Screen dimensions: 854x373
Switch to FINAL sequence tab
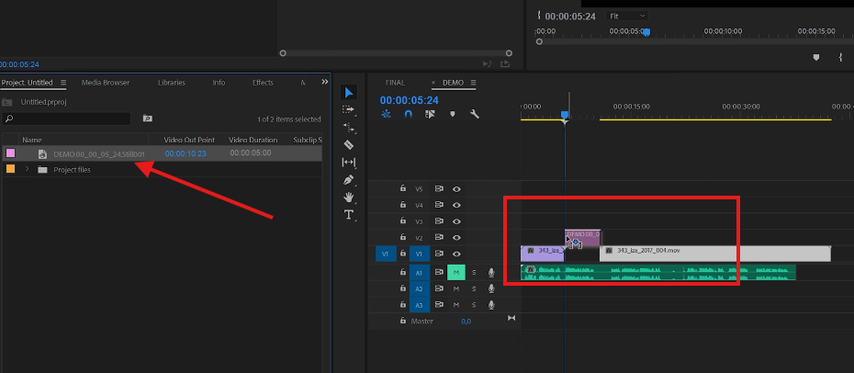(x=395, y=83)
